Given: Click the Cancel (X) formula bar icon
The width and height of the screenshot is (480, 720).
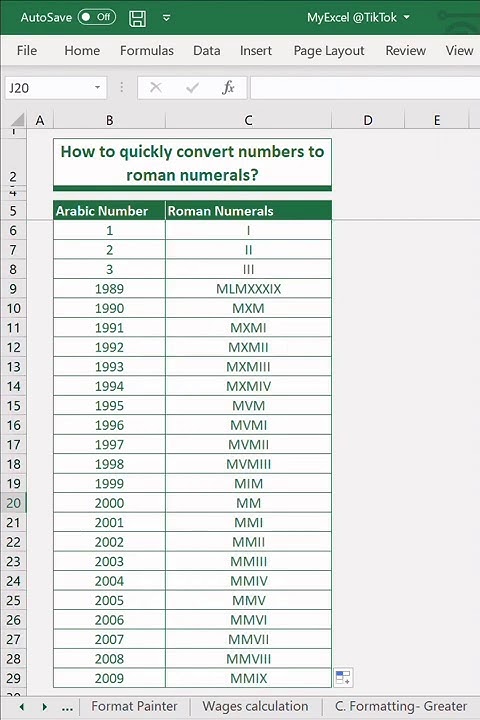Looking at the screenshot, I should 156,87.
